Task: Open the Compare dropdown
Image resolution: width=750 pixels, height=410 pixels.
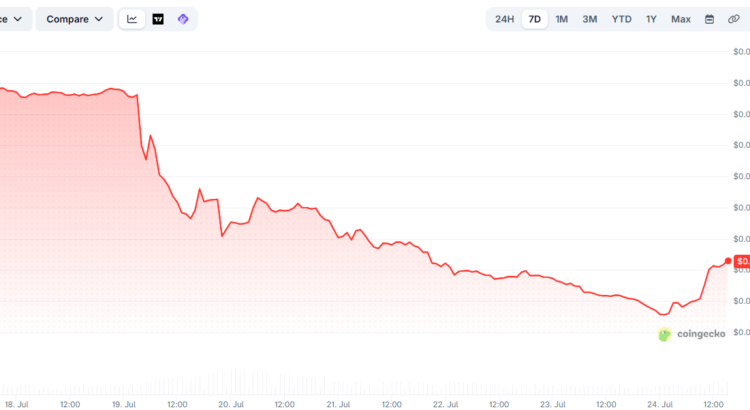Action: (75, 19)
